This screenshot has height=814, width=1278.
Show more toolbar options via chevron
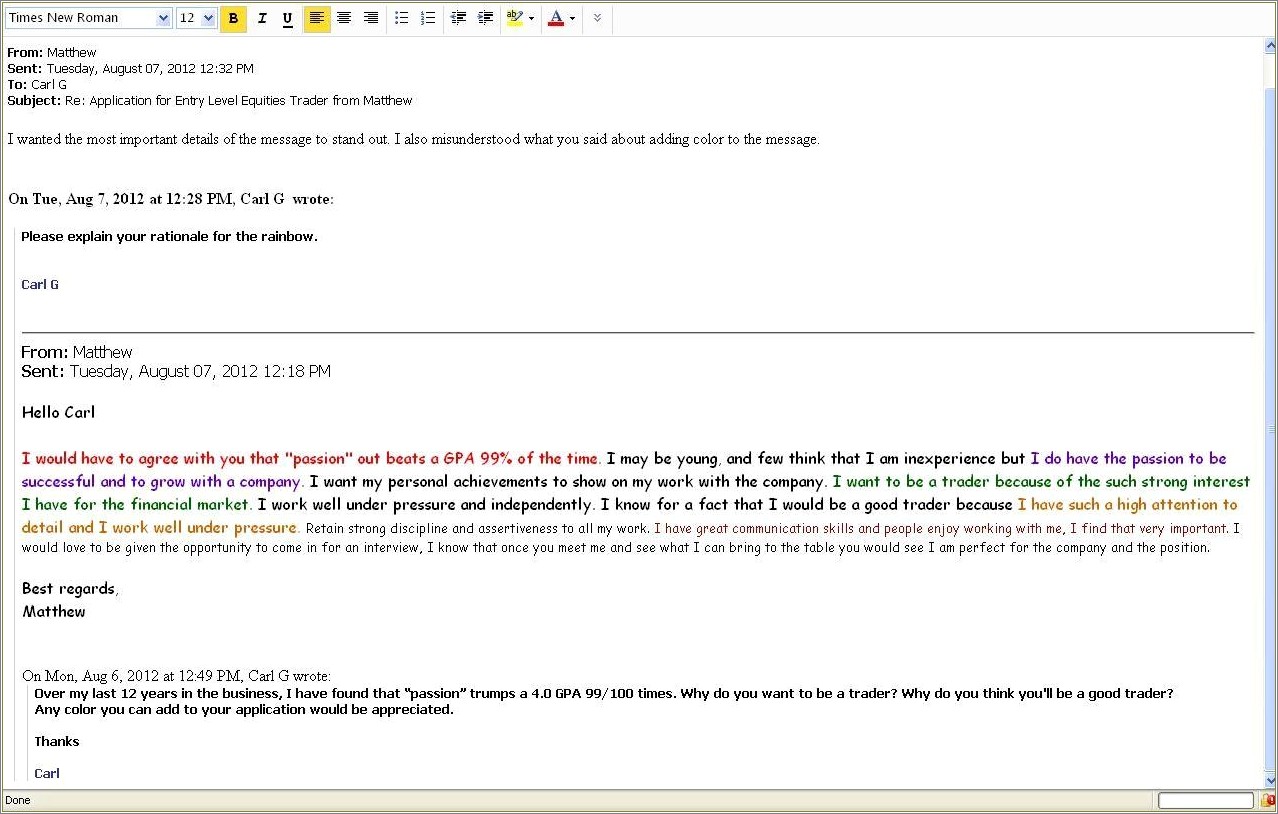click(596, 18)
